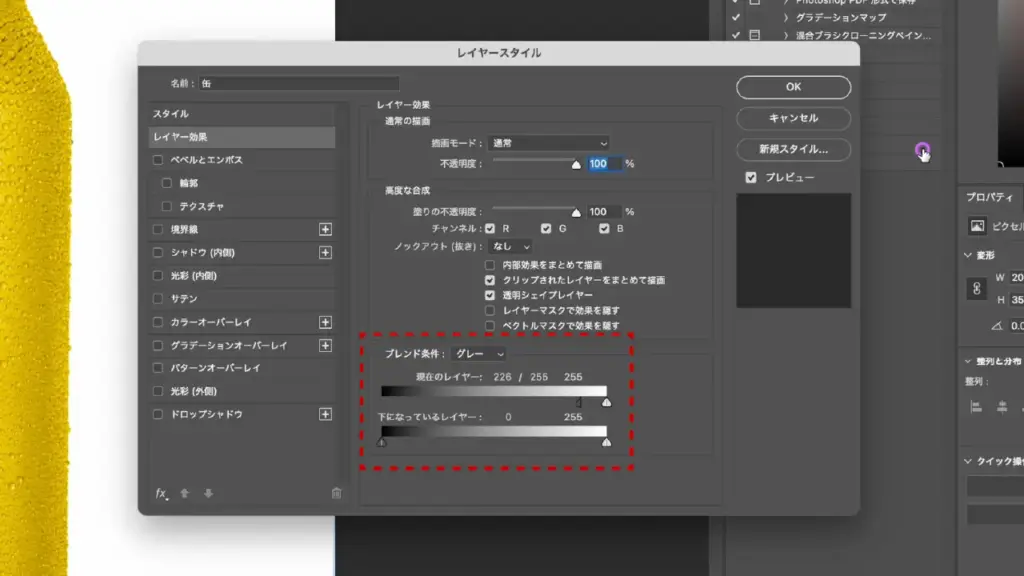1024x576 pixels.
Task: Click the move effect down arrow
Action: pyautogui.click(x=208, y=493)
